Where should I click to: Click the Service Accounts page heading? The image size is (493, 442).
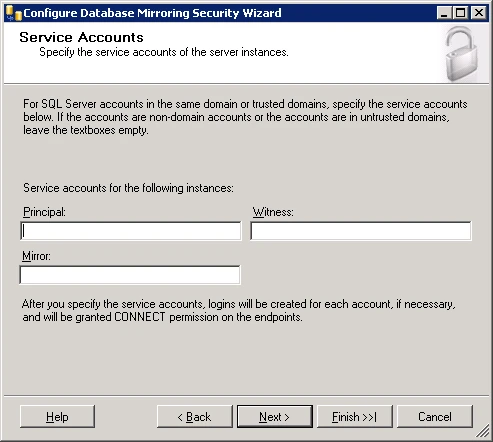[81, 37]
